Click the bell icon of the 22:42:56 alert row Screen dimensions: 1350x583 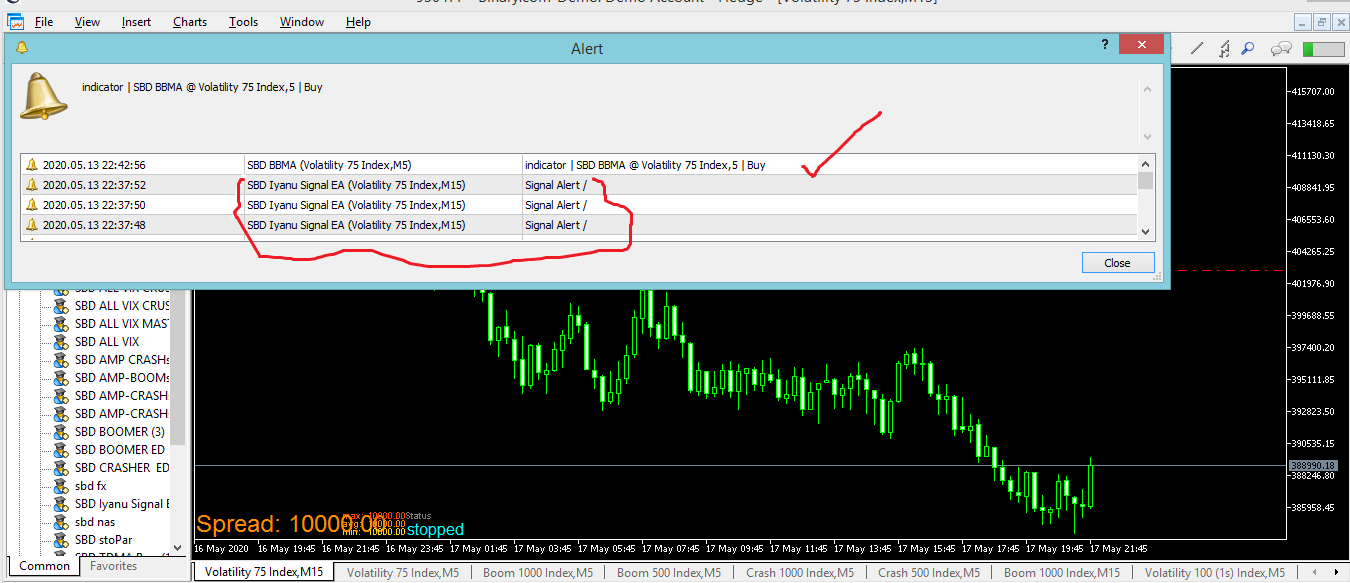32,165
